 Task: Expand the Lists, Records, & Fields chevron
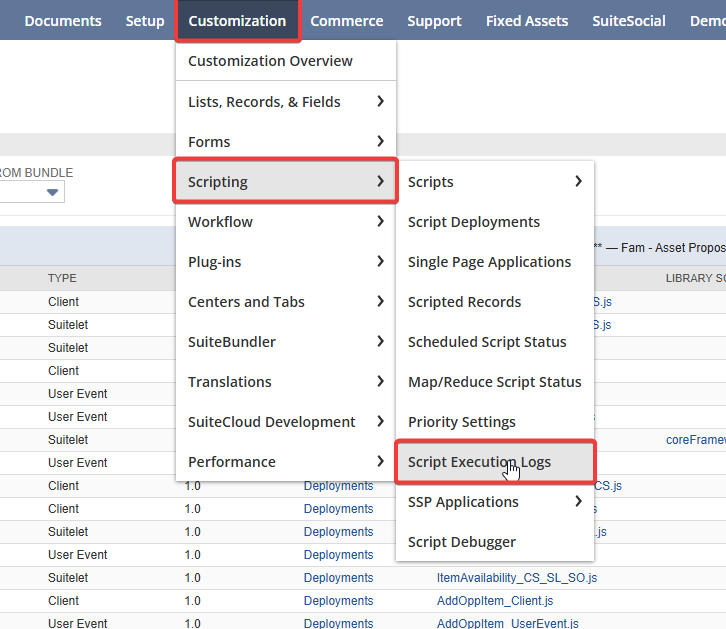pyautogui.click(x=380, y=101)
